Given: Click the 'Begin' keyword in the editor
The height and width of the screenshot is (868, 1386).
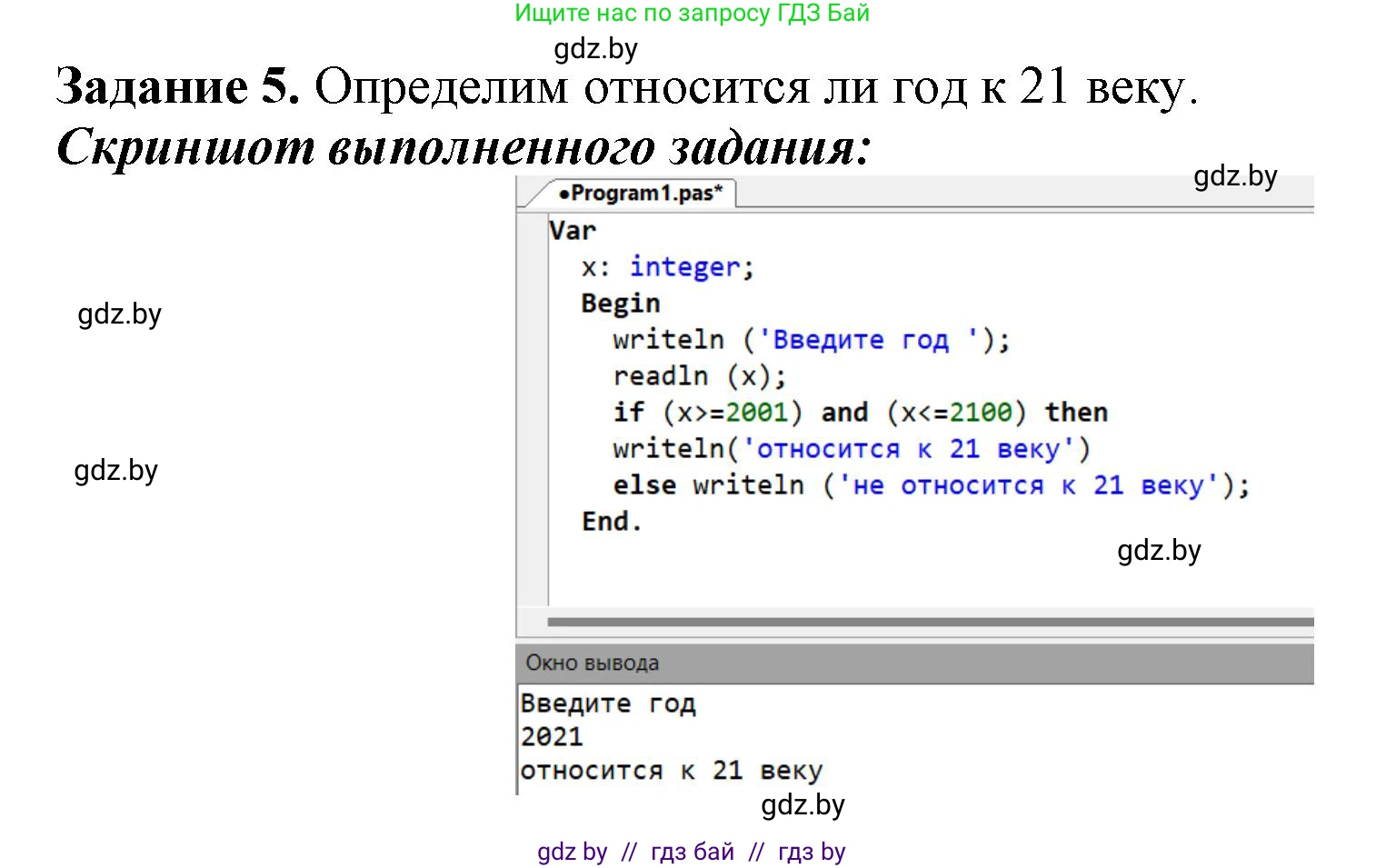Looking at the screenshot, I should tap(620, 303).
